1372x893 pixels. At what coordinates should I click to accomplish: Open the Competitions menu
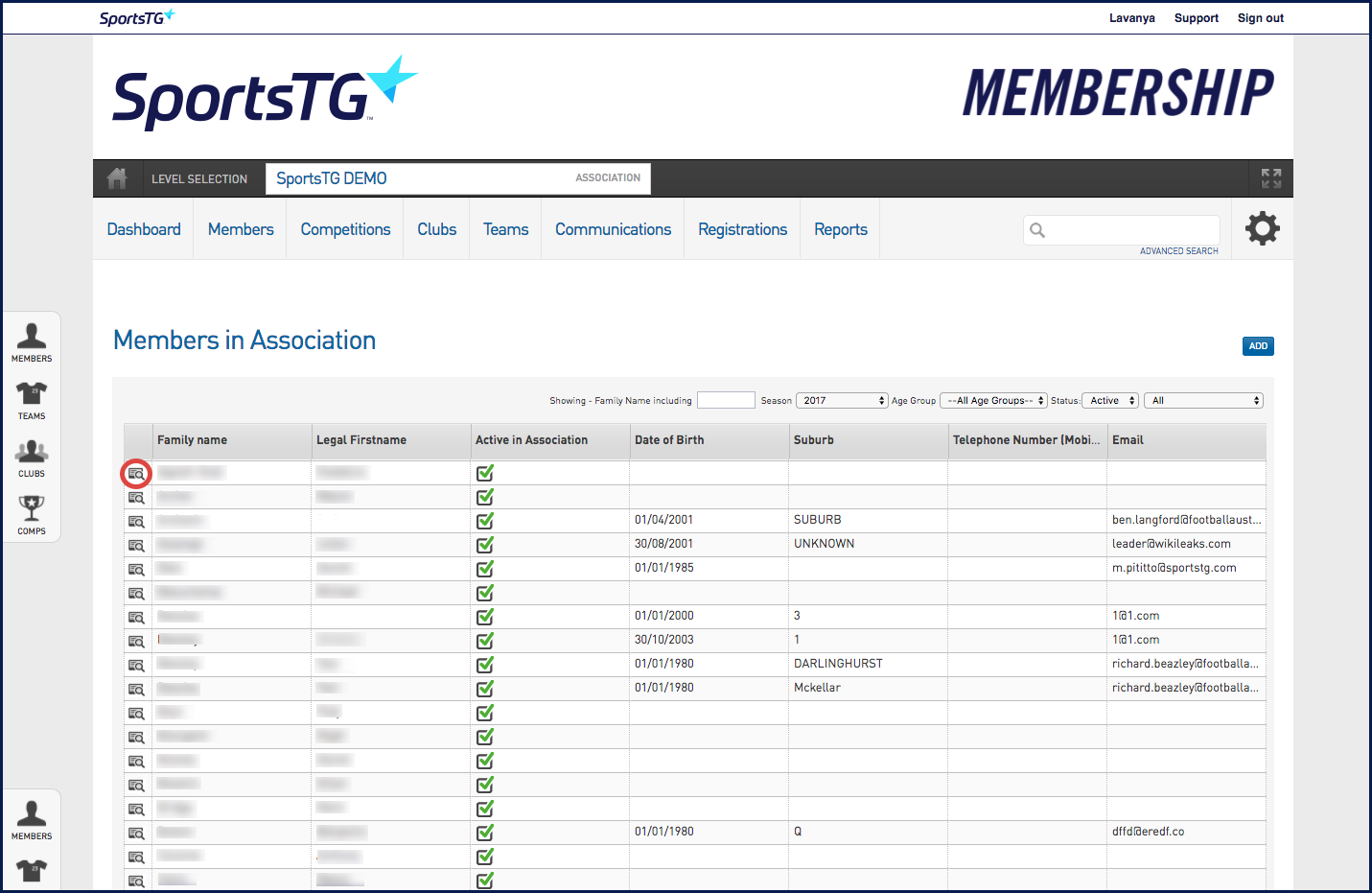[345, 229]
